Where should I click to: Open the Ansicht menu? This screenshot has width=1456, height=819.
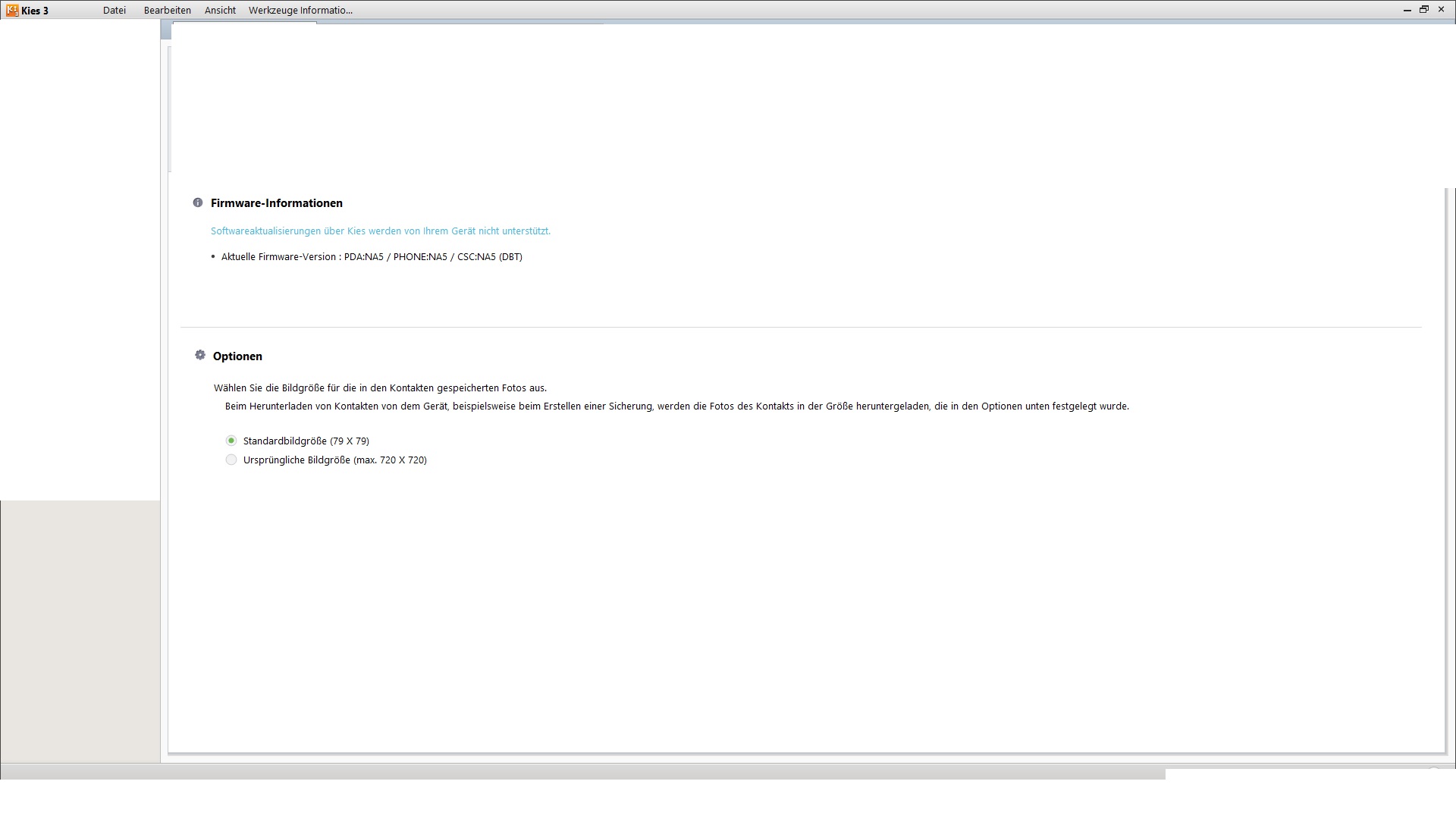[x=220, y=11]
